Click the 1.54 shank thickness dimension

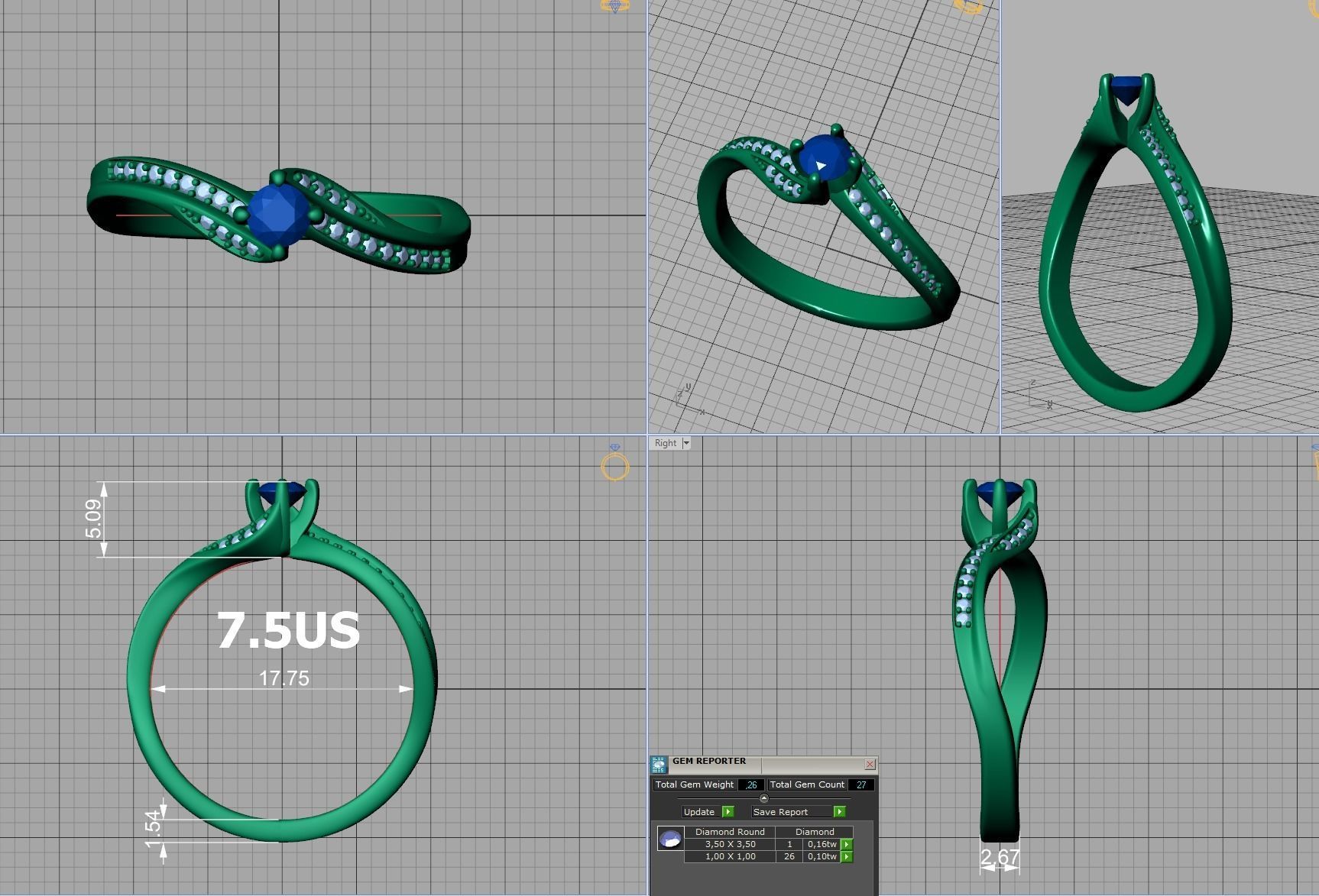(154, 828)
